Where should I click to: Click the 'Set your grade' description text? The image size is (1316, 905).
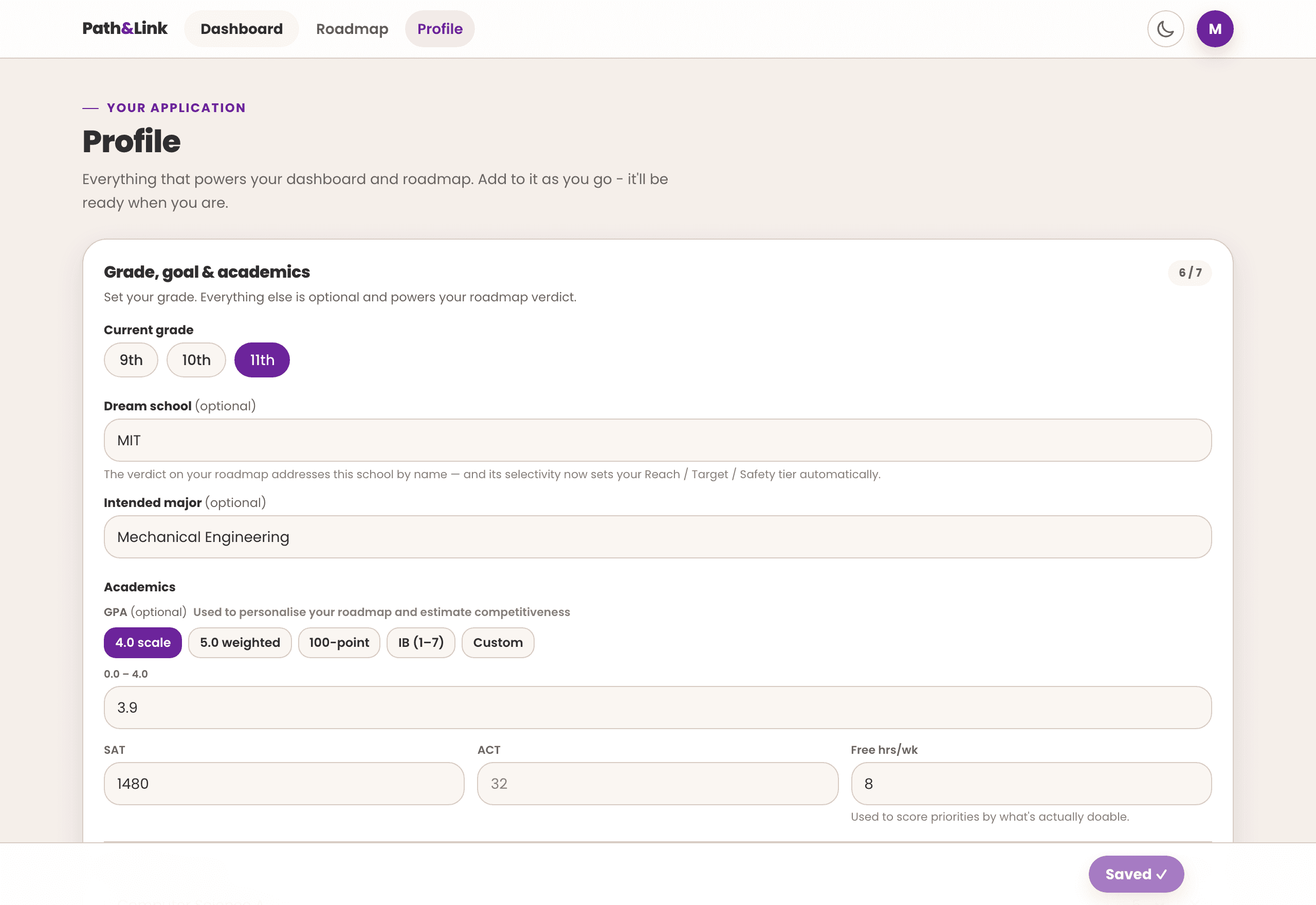tap(340, 297)
